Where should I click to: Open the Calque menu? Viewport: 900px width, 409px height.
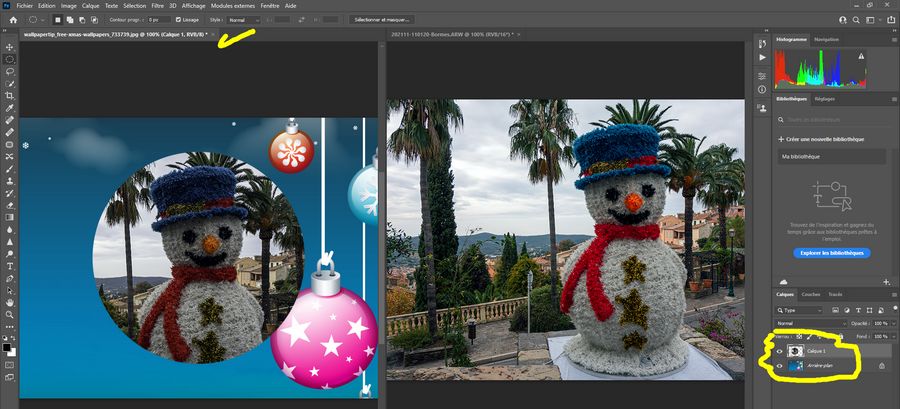[90, 5]
